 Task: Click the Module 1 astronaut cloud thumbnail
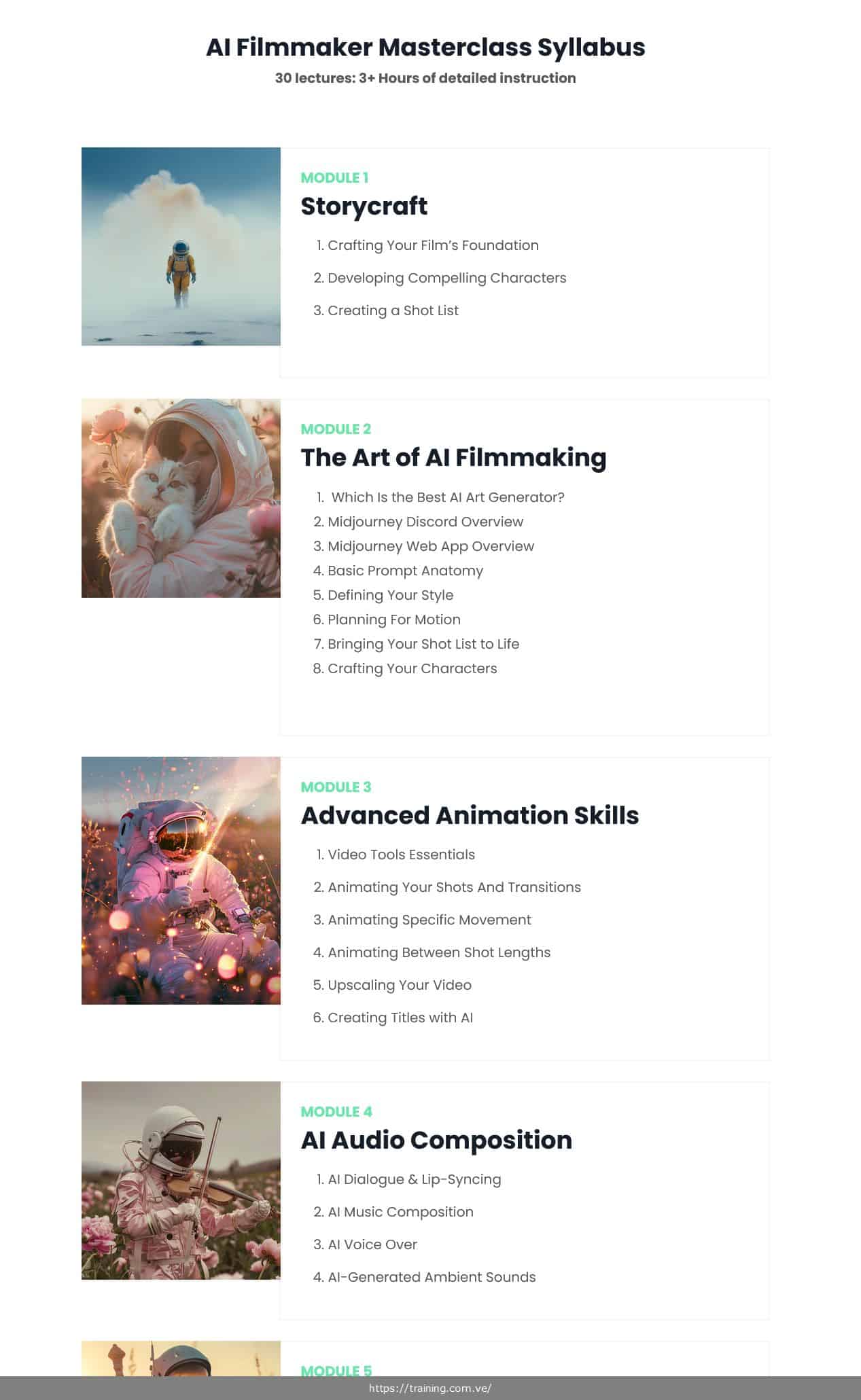coord(181,246)
